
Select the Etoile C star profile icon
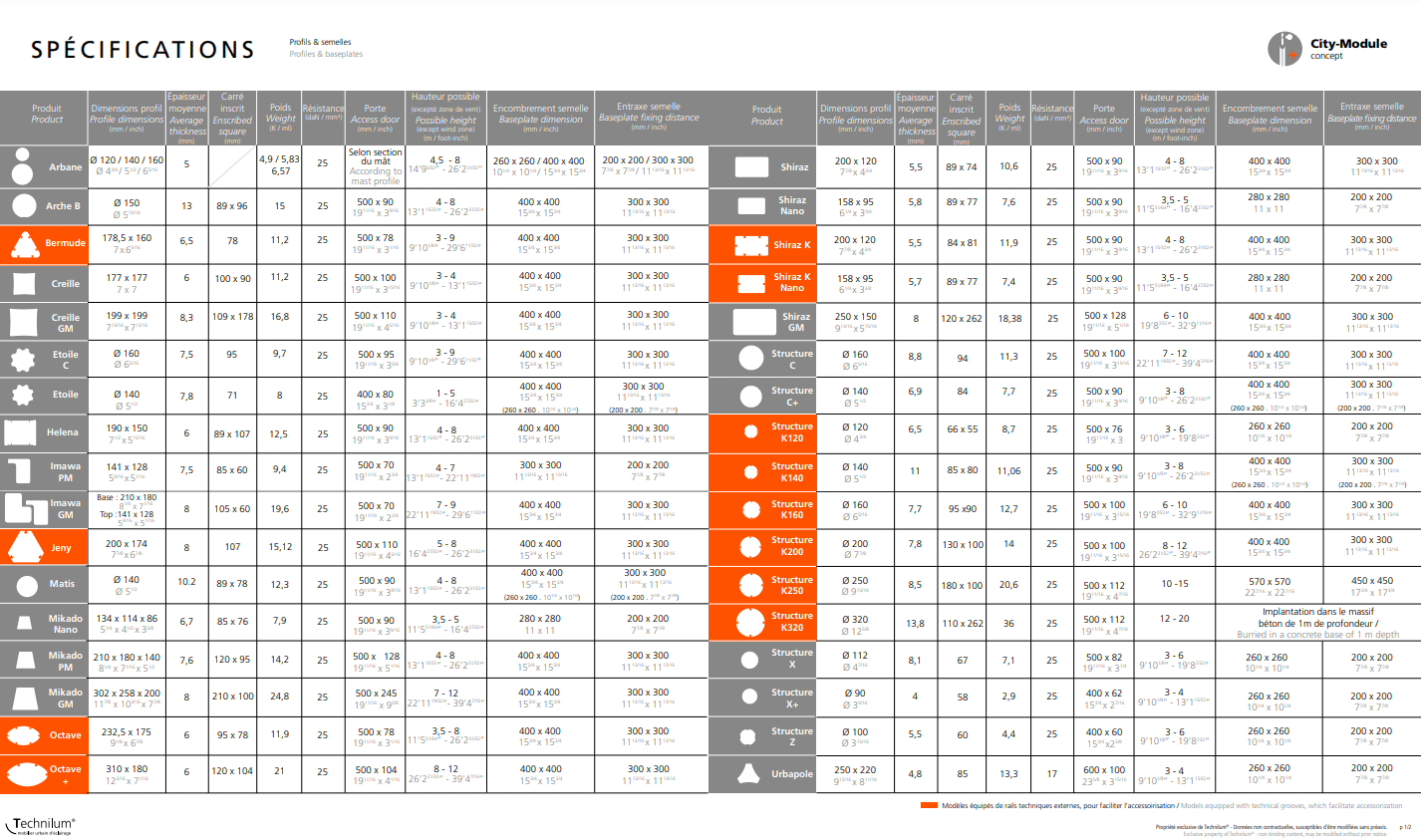[x=23, y=359]
